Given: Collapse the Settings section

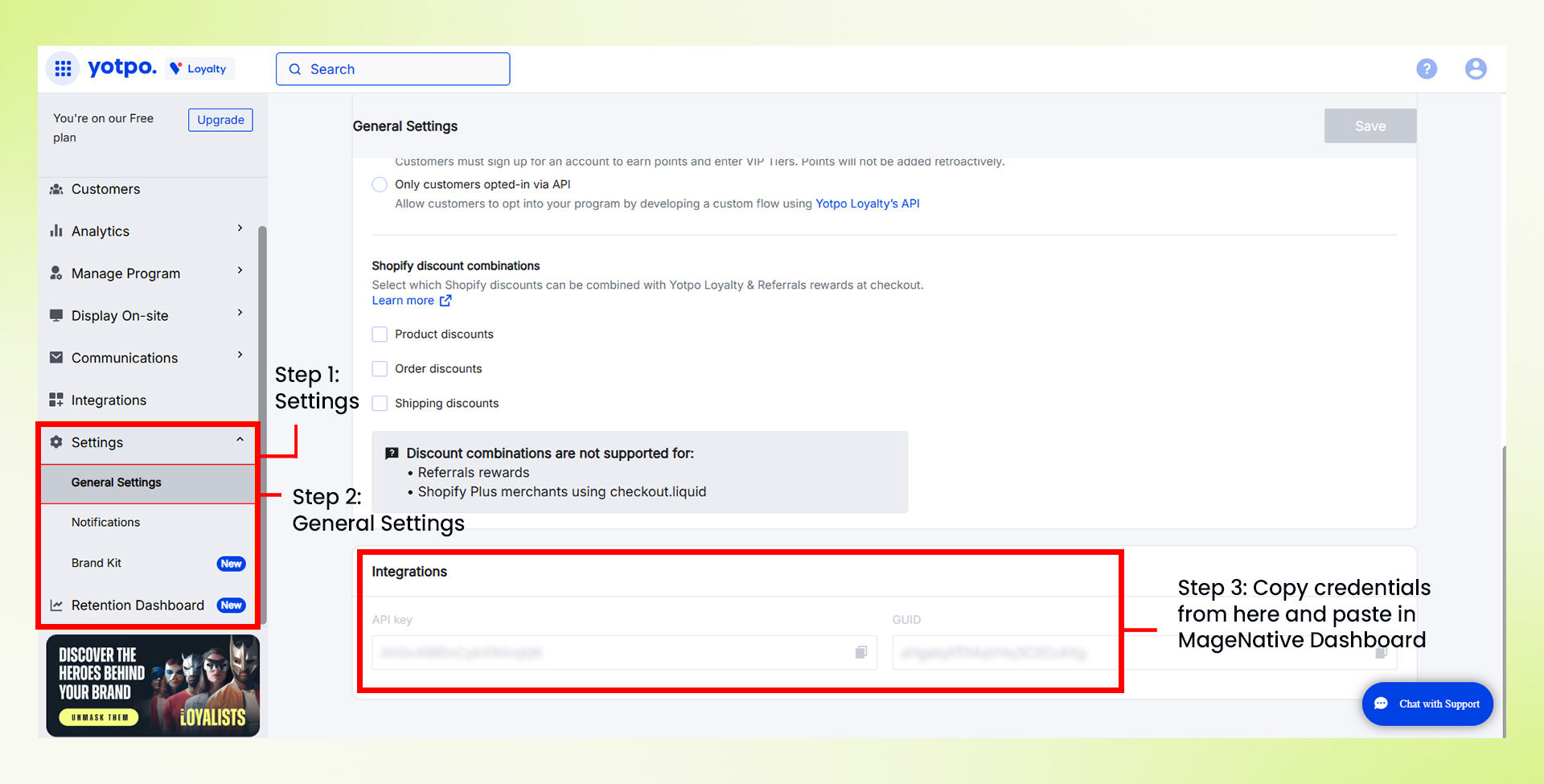Looking at the screenshot, I should coord(239,440).
